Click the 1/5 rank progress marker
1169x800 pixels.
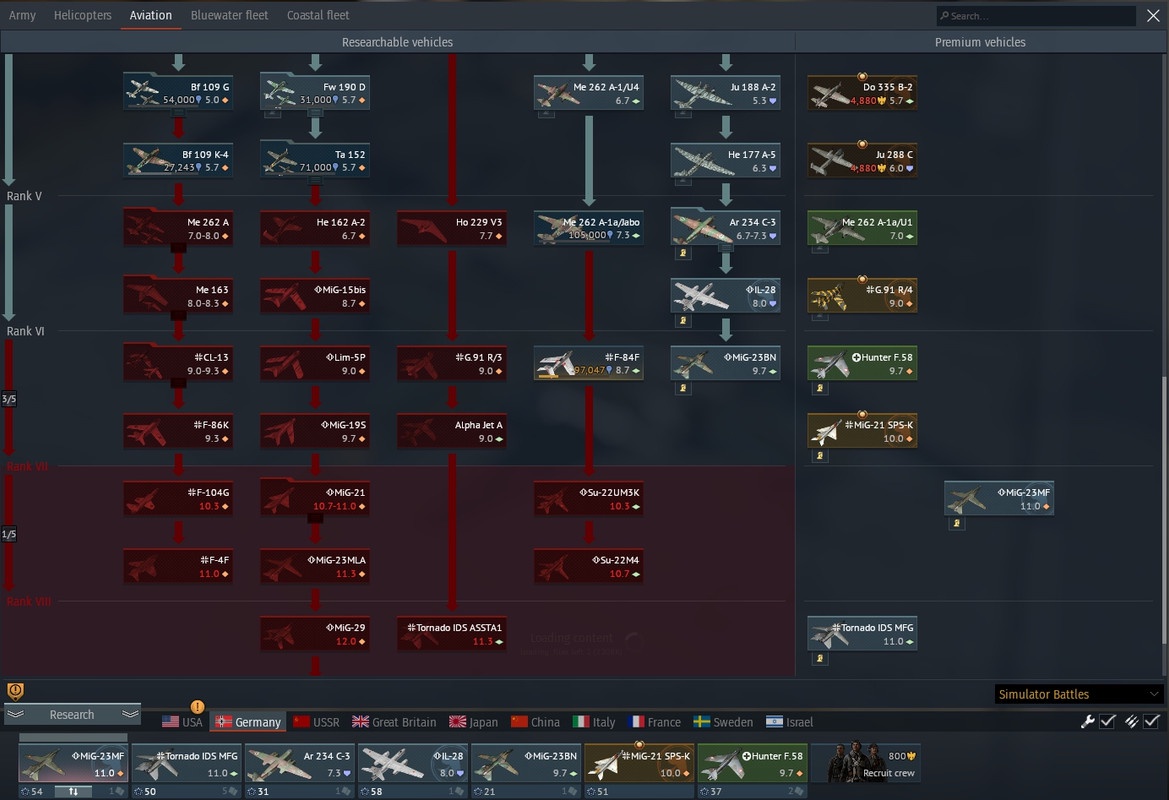9,534
